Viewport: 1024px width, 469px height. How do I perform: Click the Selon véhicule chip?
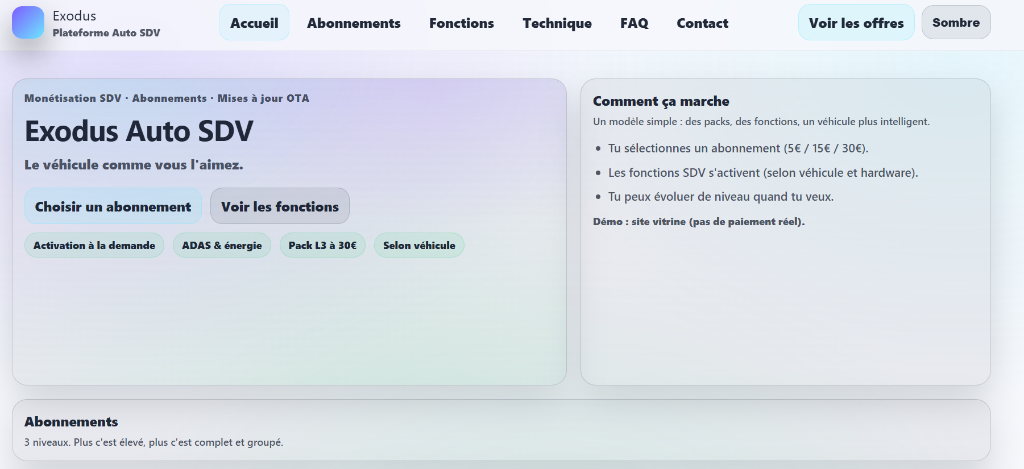[419, 245]
